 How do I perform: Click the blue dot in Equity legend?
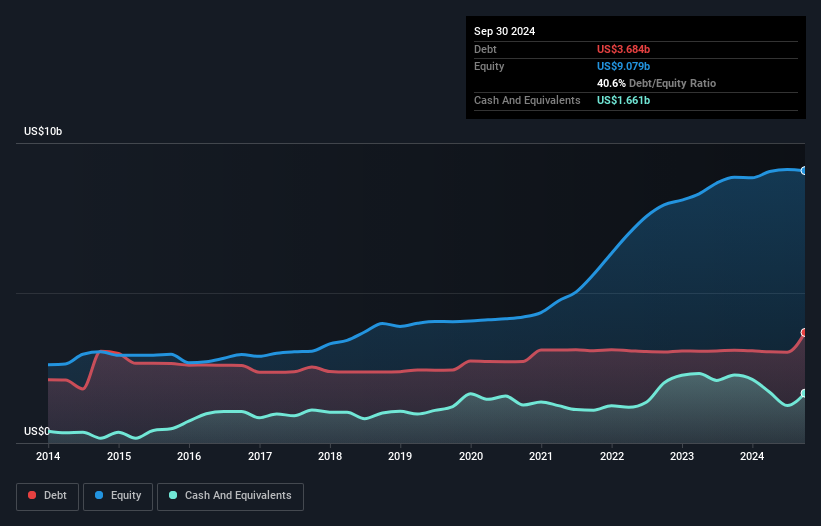(99, 495)
